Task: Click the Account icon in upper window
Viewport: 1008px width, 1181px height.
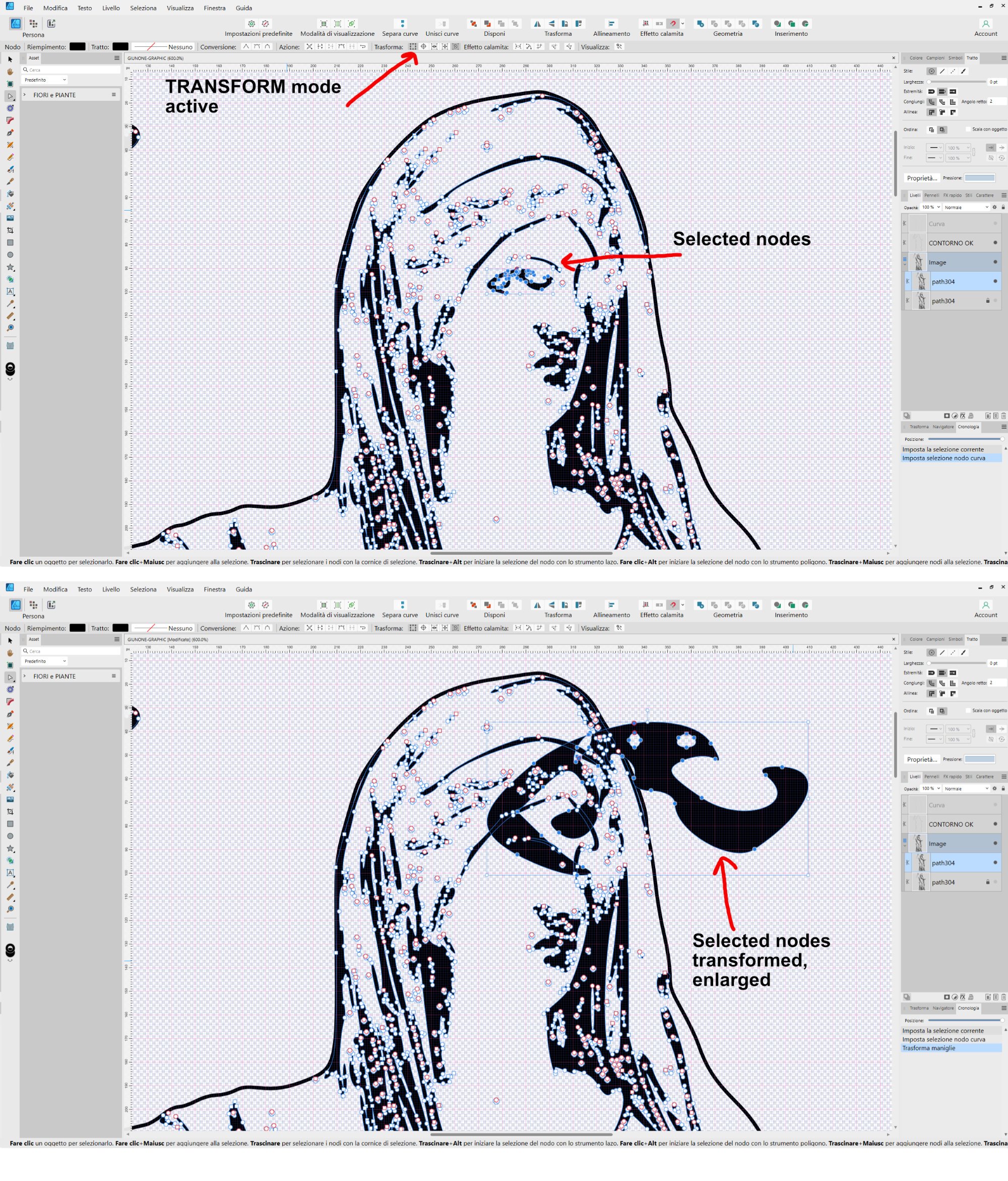Action: [985, 23]
